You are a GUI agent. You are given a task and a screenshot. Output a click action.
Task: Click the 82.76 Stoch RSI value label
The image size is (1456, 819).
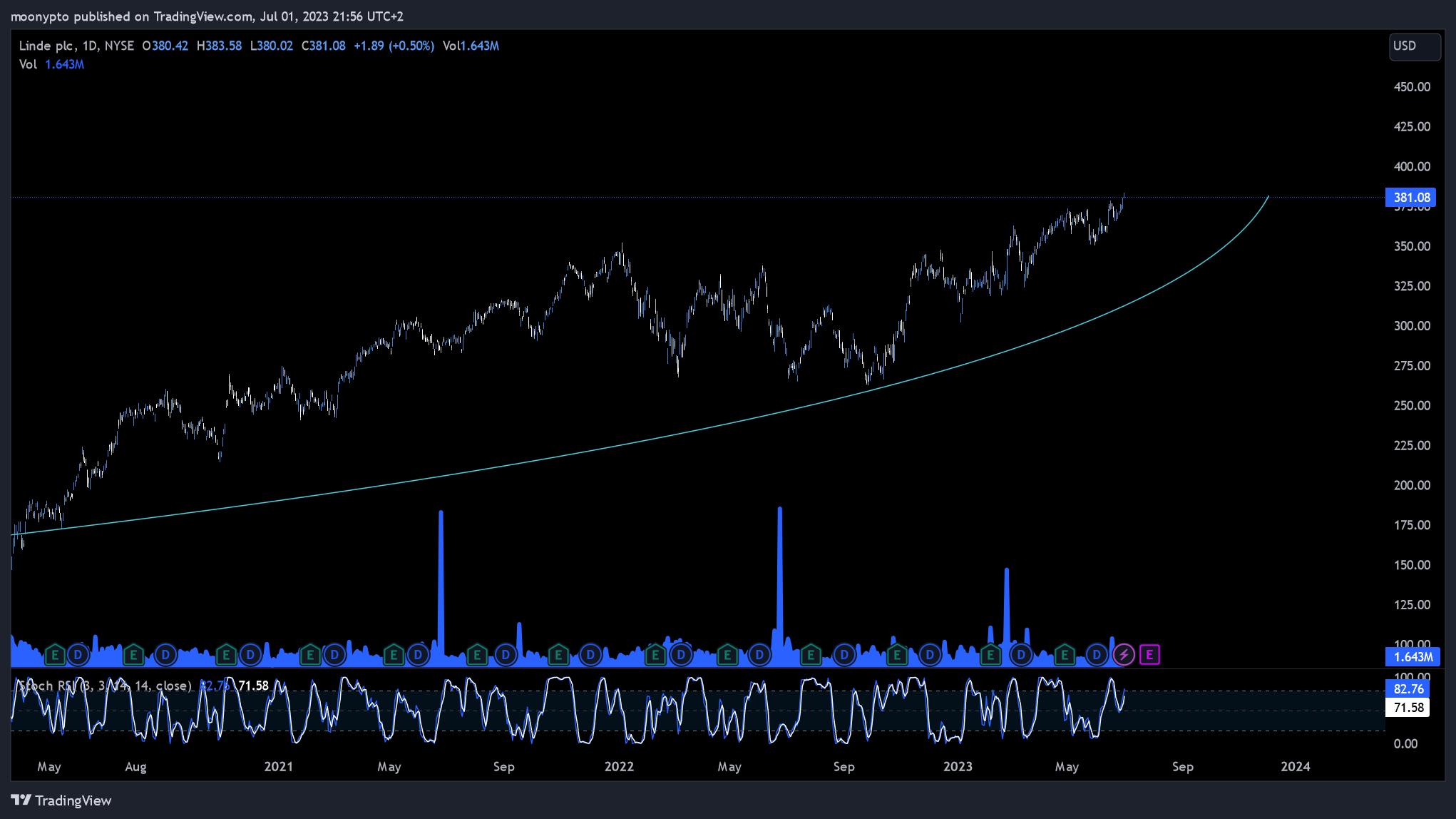point(1408,689)
